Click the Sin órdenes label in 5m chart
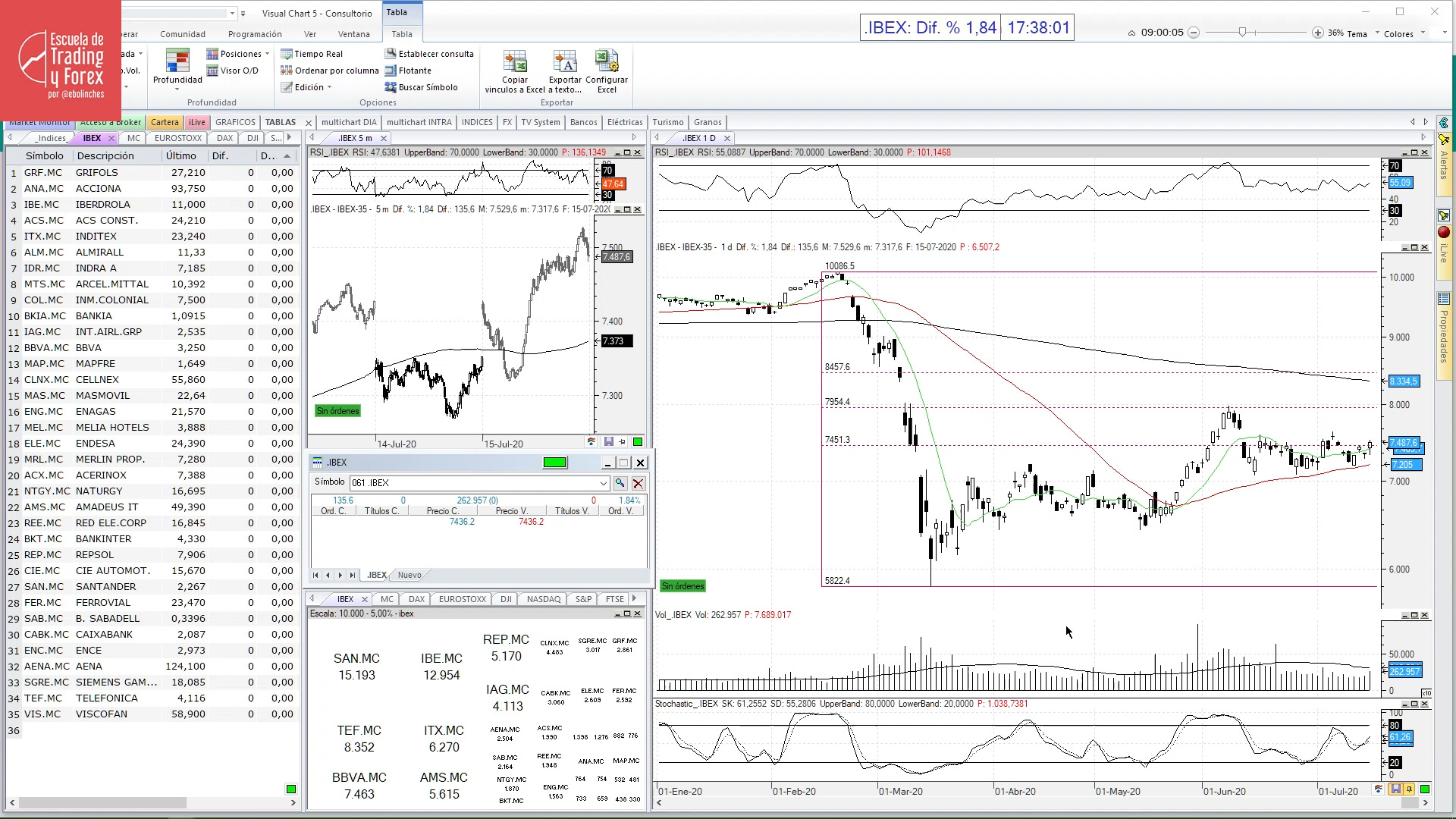 pyautogui.click(x=338, y=411)
